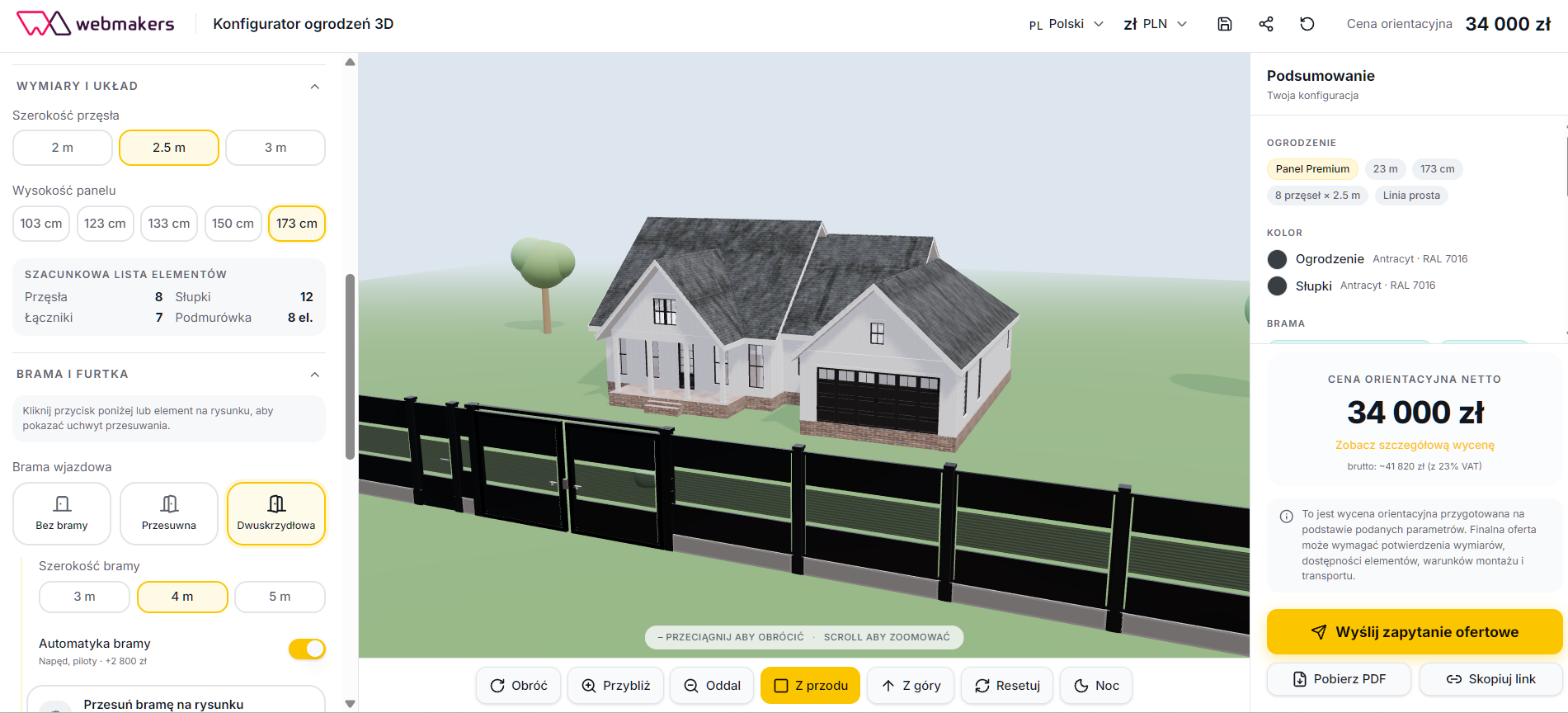Select 2.5 m span width
1568x713 pixels.
tap(169, 148)
